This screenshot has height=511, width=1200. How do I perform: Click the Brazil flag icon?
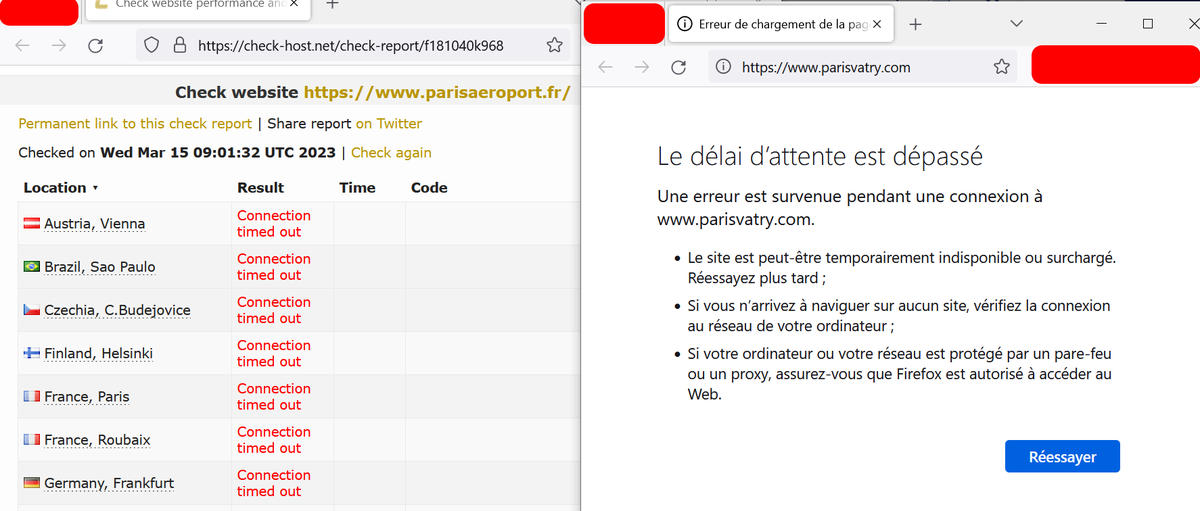31,267
